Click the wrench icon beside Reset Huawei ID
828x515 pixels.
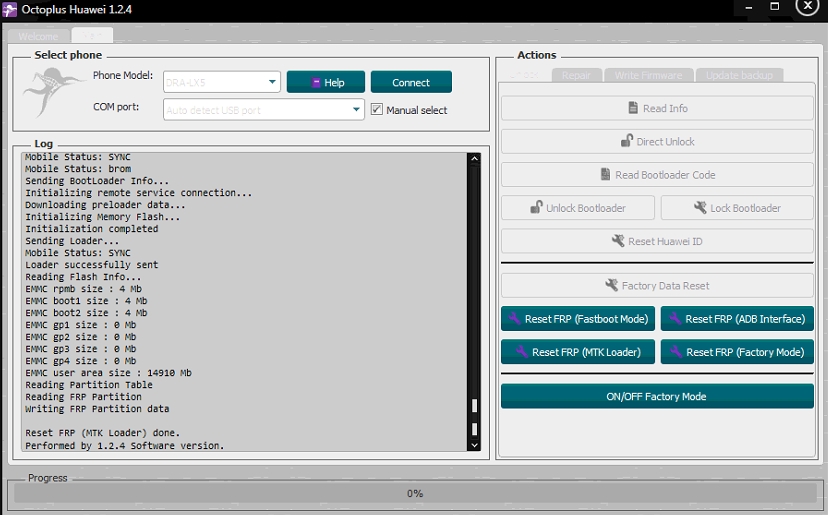(618, 241)
